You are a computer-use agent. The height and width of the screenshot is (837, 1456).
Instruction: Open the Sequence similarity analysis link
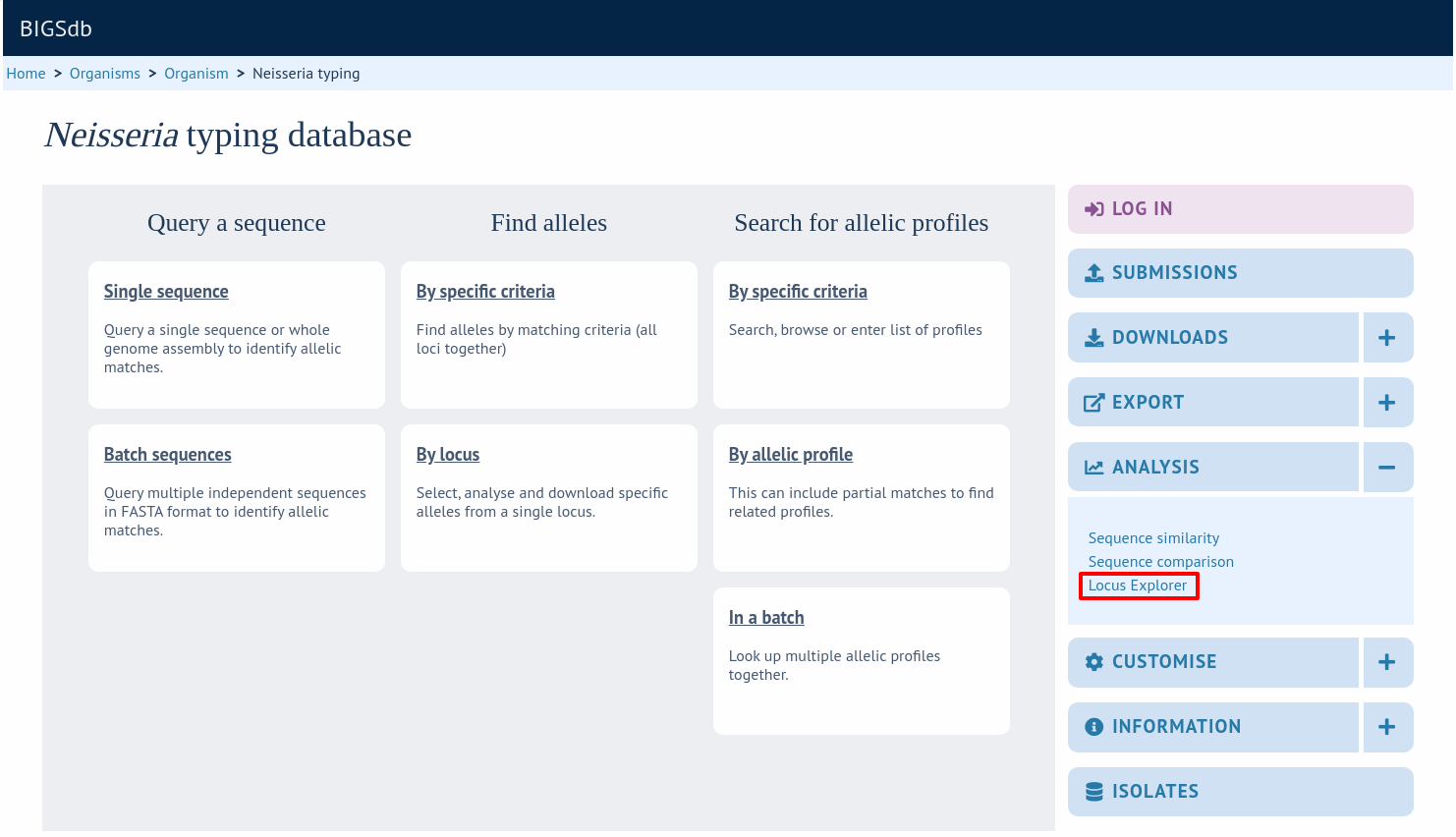tap(1153, 538)
